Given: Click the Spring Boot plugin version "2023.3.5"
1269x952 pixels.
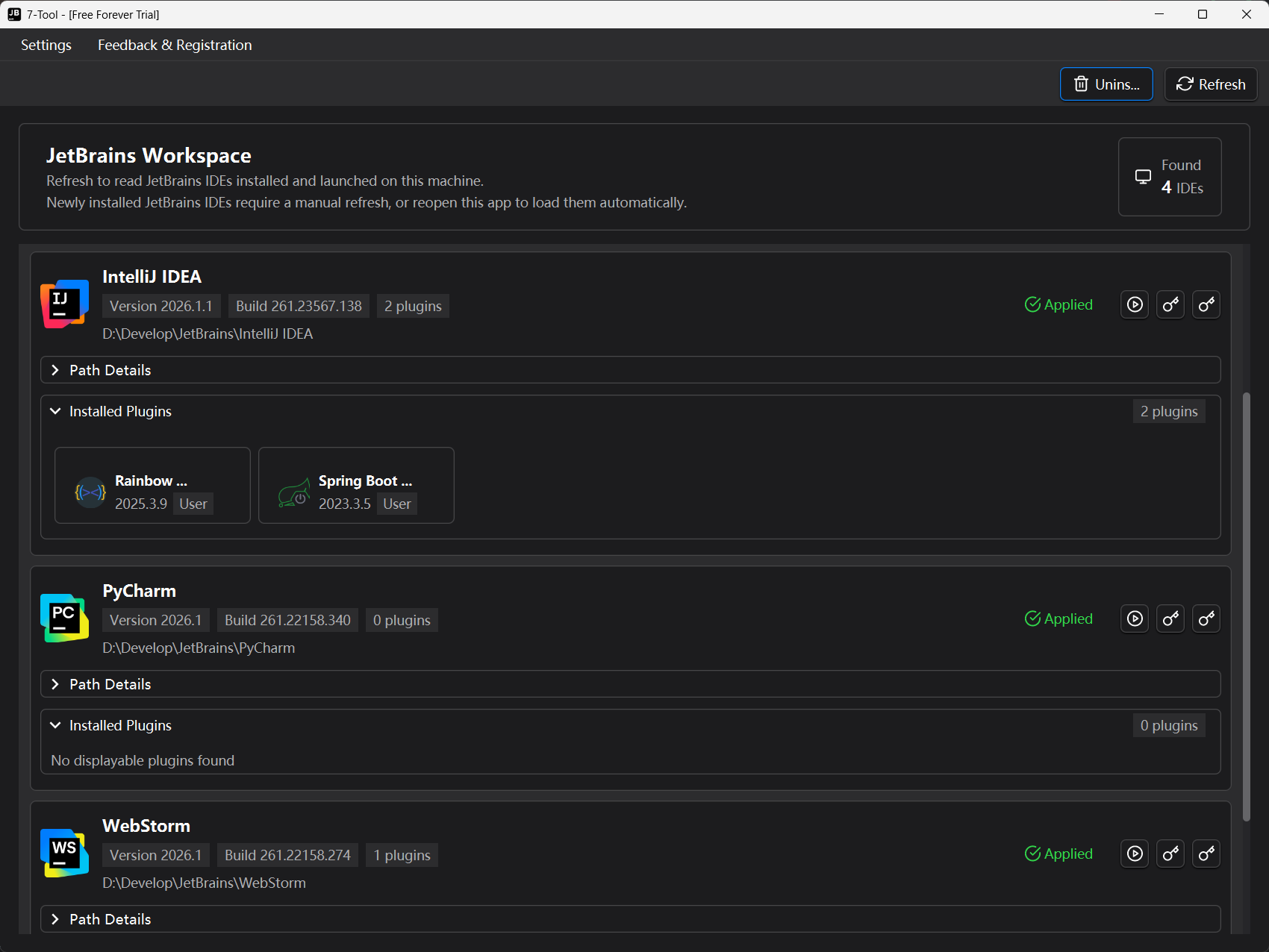Looking at the screenshot, I should click(x=345, y=504).
